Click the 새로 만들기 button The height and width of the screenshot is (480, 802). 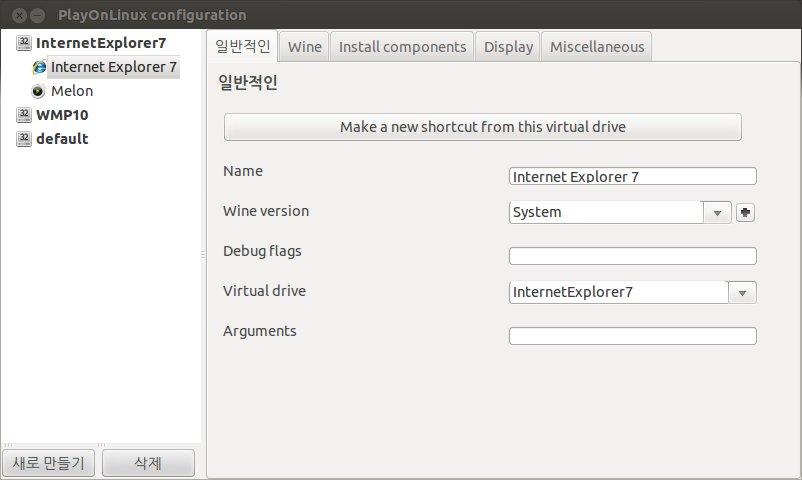click(x=49, y=463)
